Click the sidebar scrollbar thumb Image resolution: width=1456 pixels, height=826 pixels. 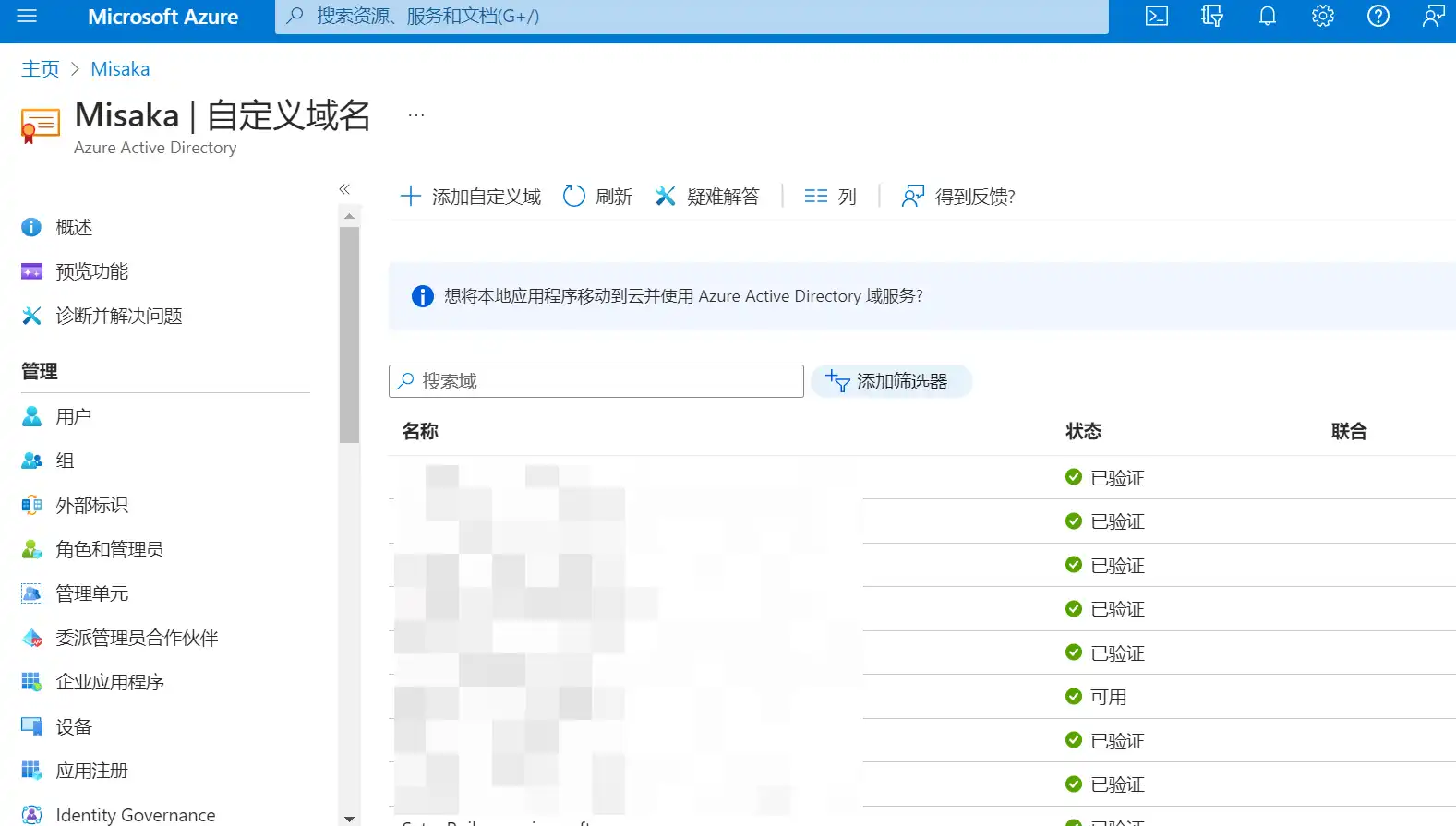coord(349,335)
